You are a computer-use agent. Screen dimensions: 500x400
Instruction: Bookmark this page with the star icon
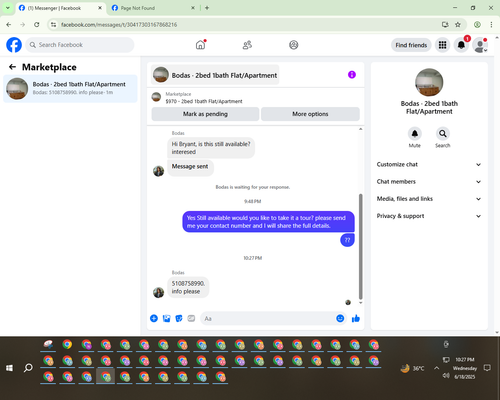pyautogui.click(x=458, y=25)
